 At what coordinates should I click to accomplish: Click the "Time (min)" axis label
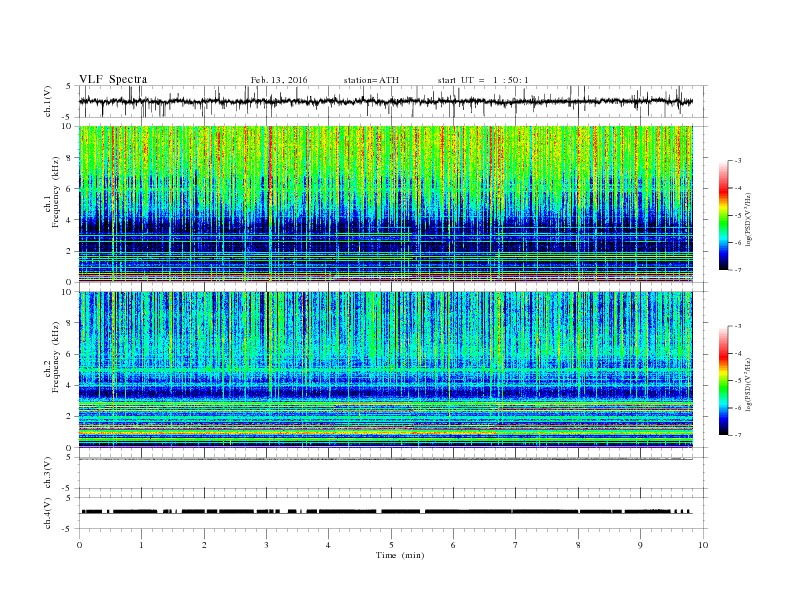(400, 555)
